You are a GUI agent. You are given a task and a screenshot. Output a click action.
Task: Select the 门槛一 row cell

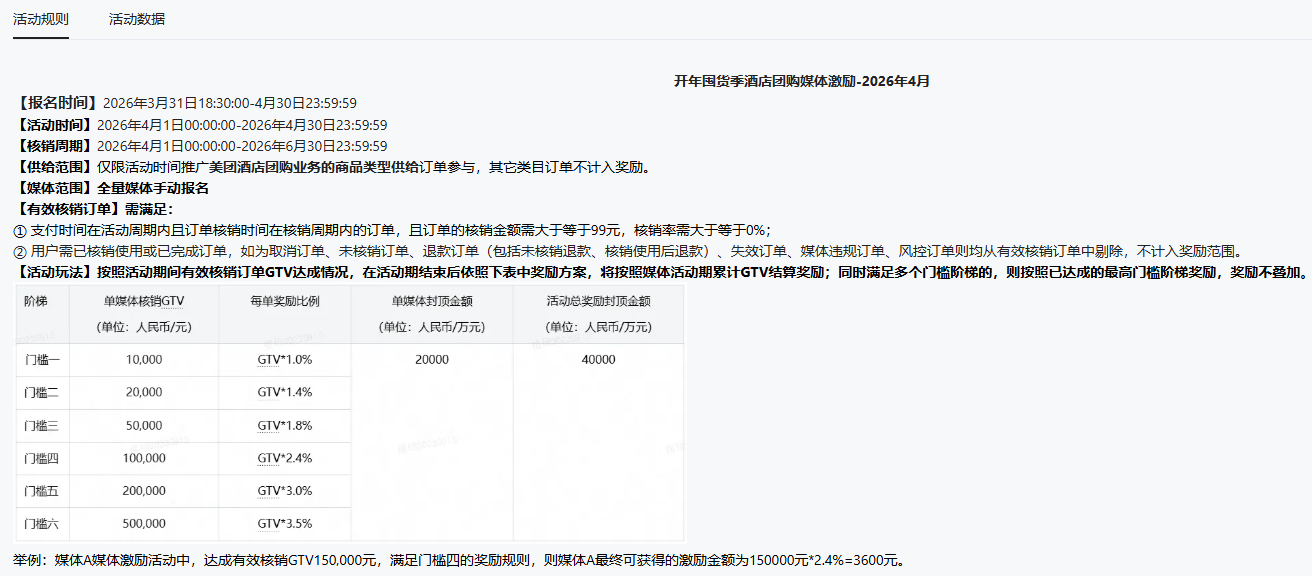pyautogui.click(x=42, y=360)
